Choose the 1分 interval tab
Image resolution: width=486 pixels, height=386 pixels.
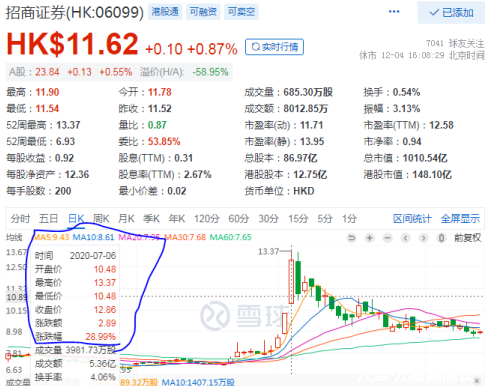click(x=349, y=219)
